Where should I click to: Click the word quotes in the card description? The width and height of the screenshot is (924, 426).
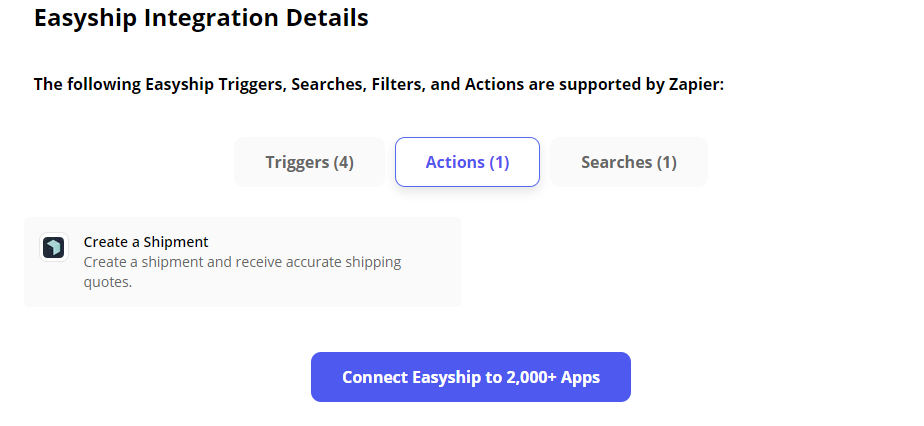pyautogui.click(x=108, y=282)
